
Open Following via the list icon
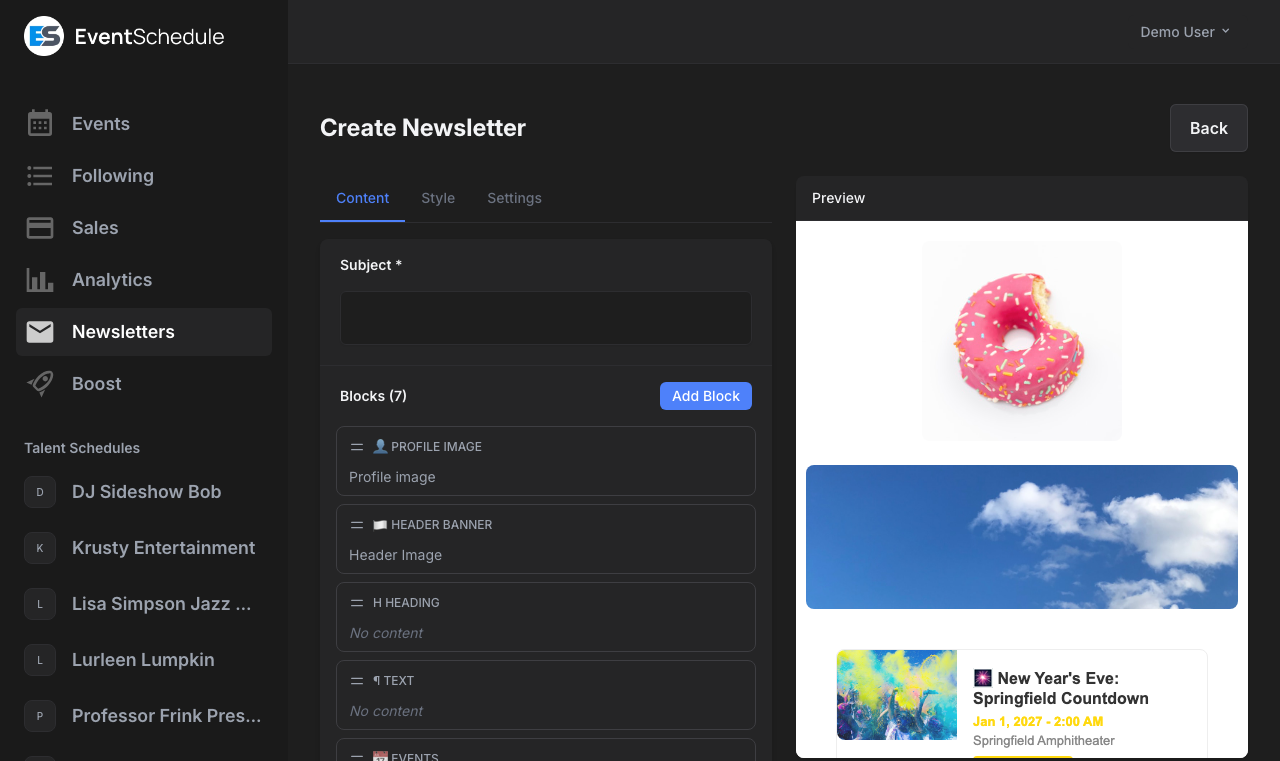point(39,175)
